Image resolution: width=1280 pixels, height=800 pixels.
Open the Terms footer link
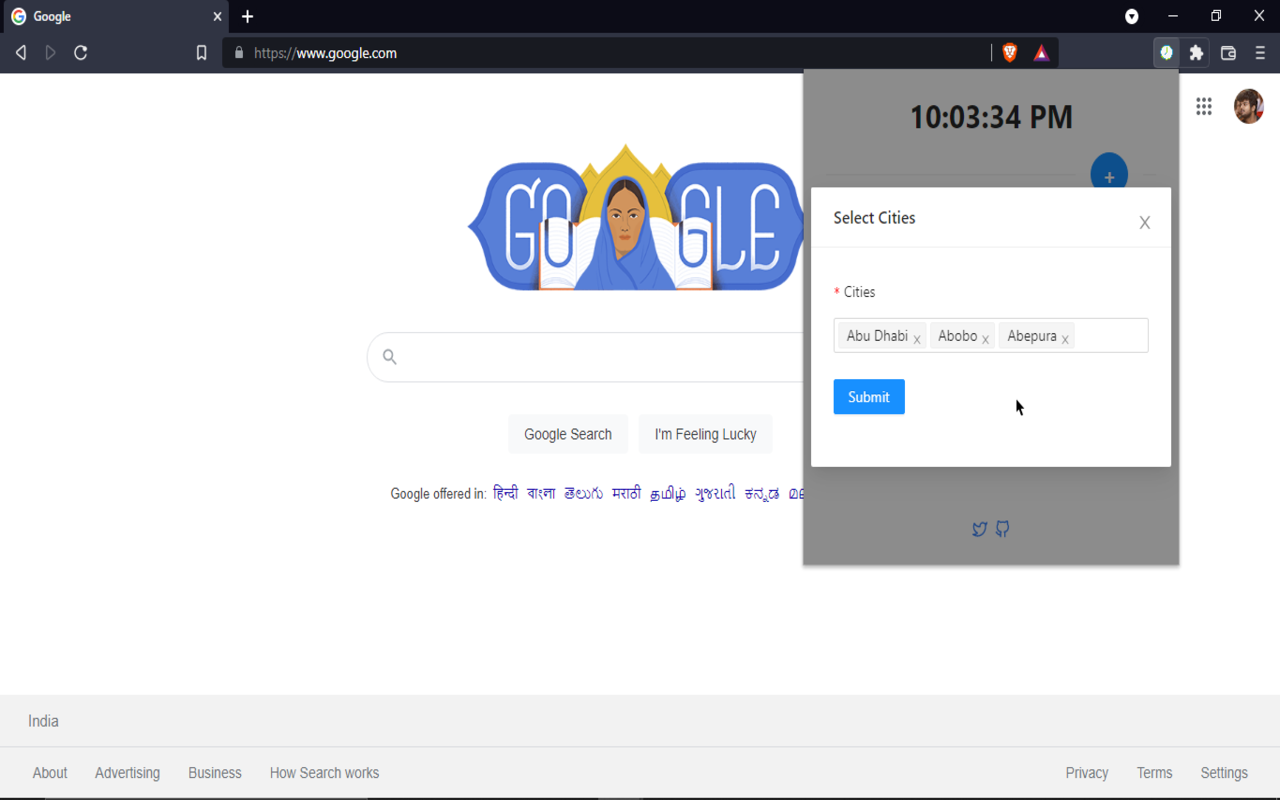[1154, 773]
